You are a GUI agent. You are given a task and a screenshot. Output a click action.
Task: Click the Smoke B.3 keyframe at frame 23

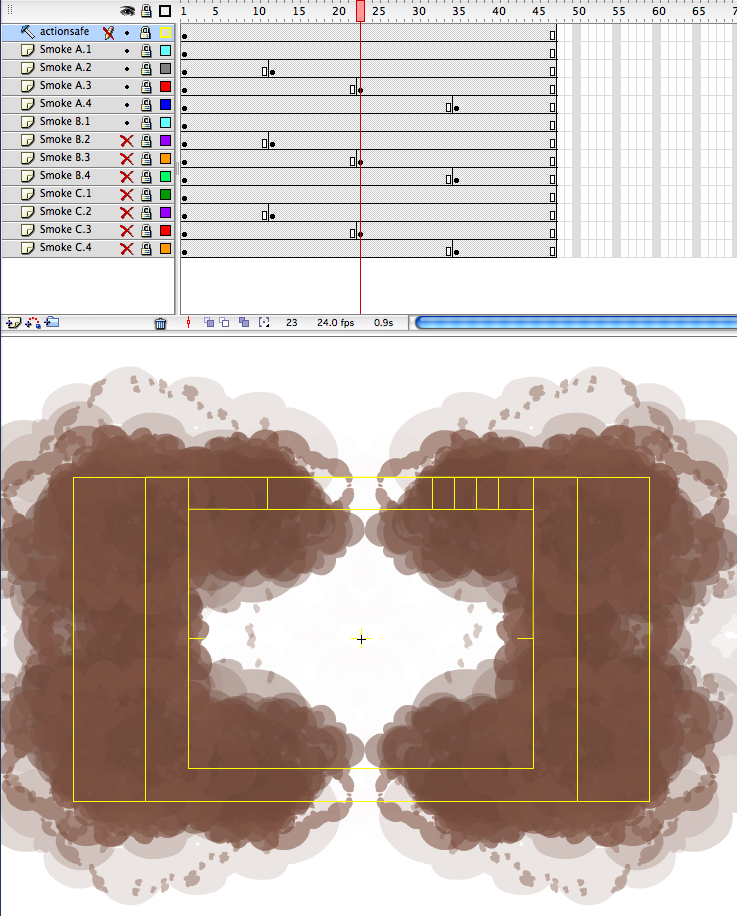click(360, 162)
